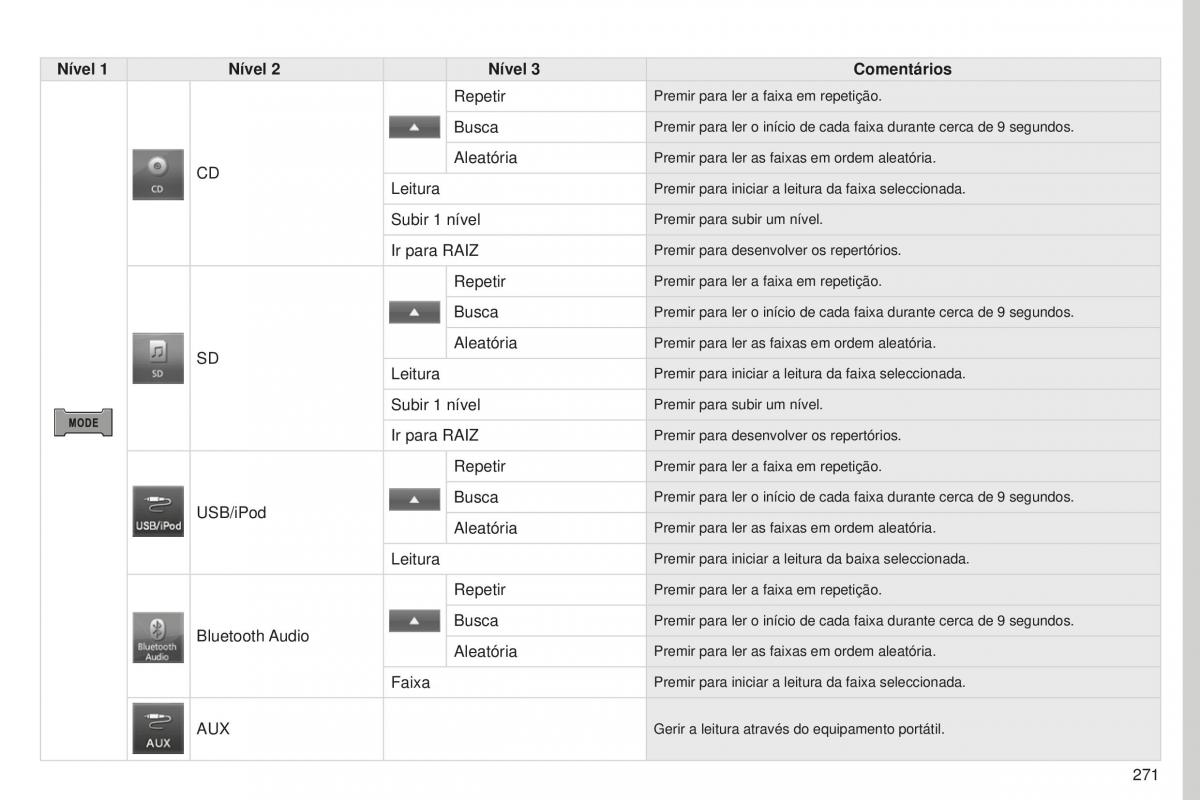The width and height of the screenshot is (1200, 800).
Task: Choose the USB/iPod source icon
Action: pos(158,512)
